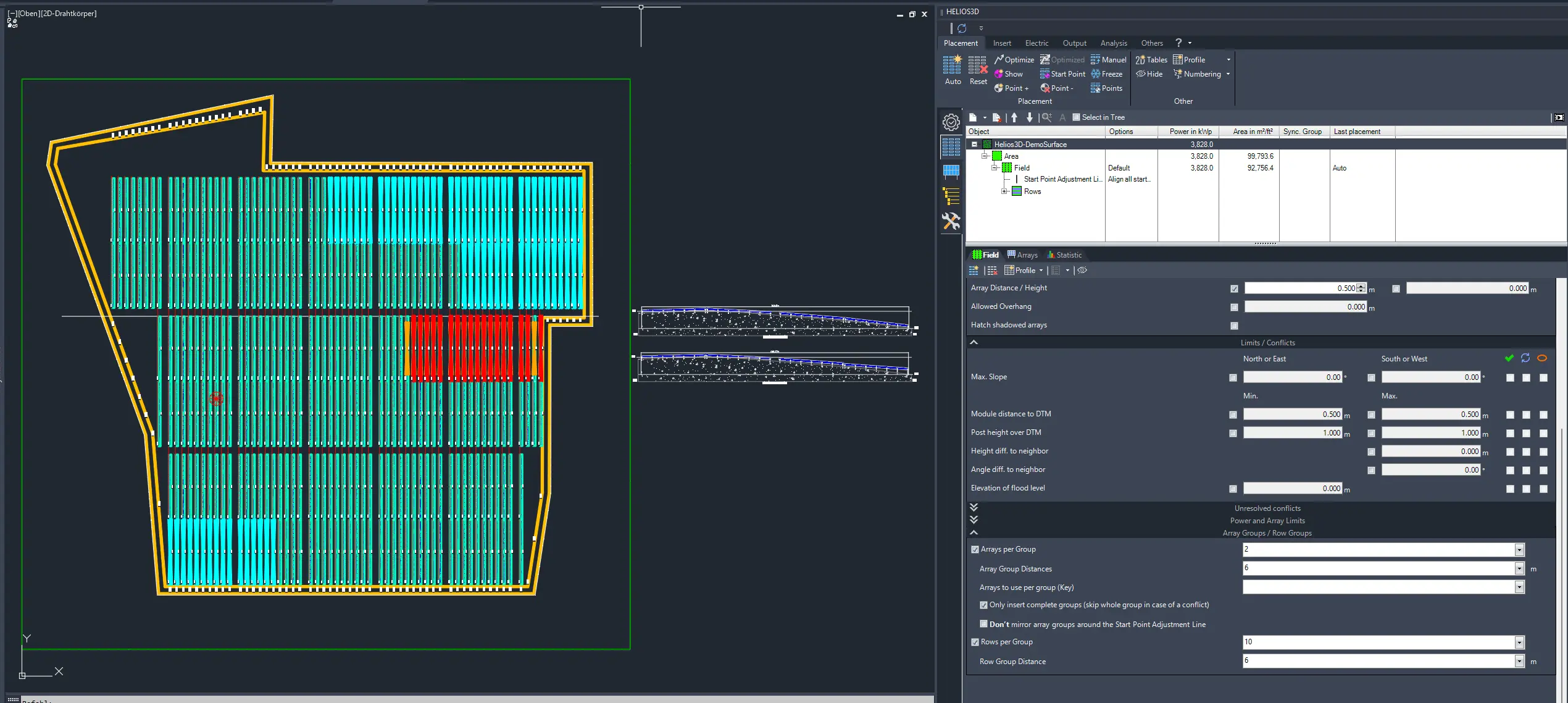Switch to the Electric ribbon tab
1568x703 pixels.
(x=1036, y=43)
